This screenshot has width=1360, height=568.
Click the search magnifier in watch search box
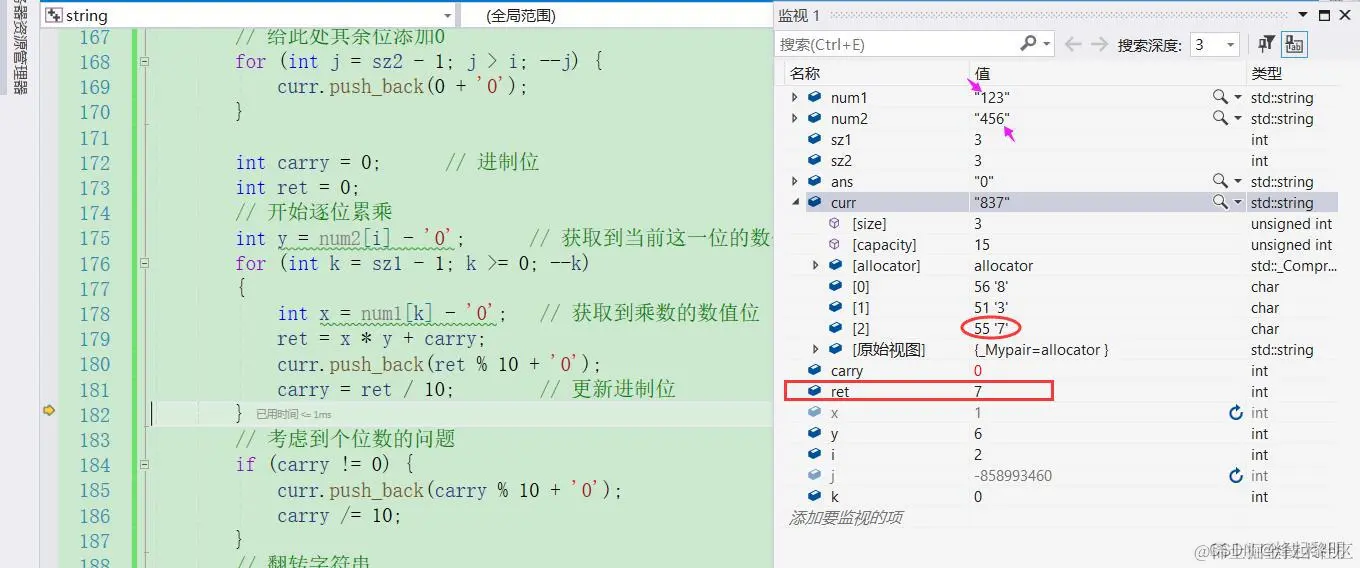(1028, 44)
